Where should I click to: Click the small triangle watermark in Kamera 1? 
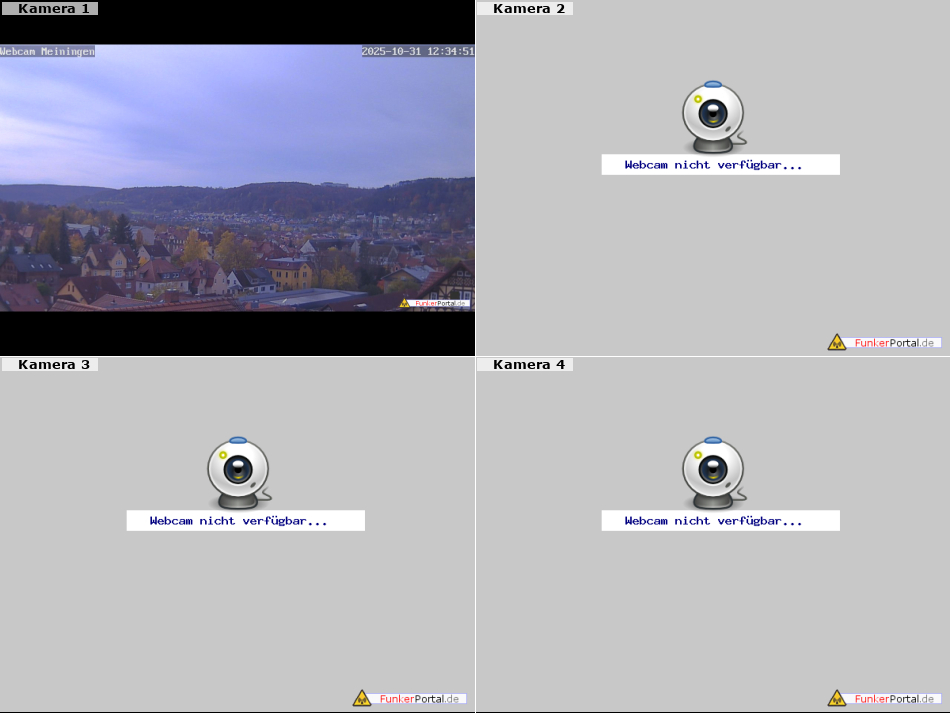point(405,303)
